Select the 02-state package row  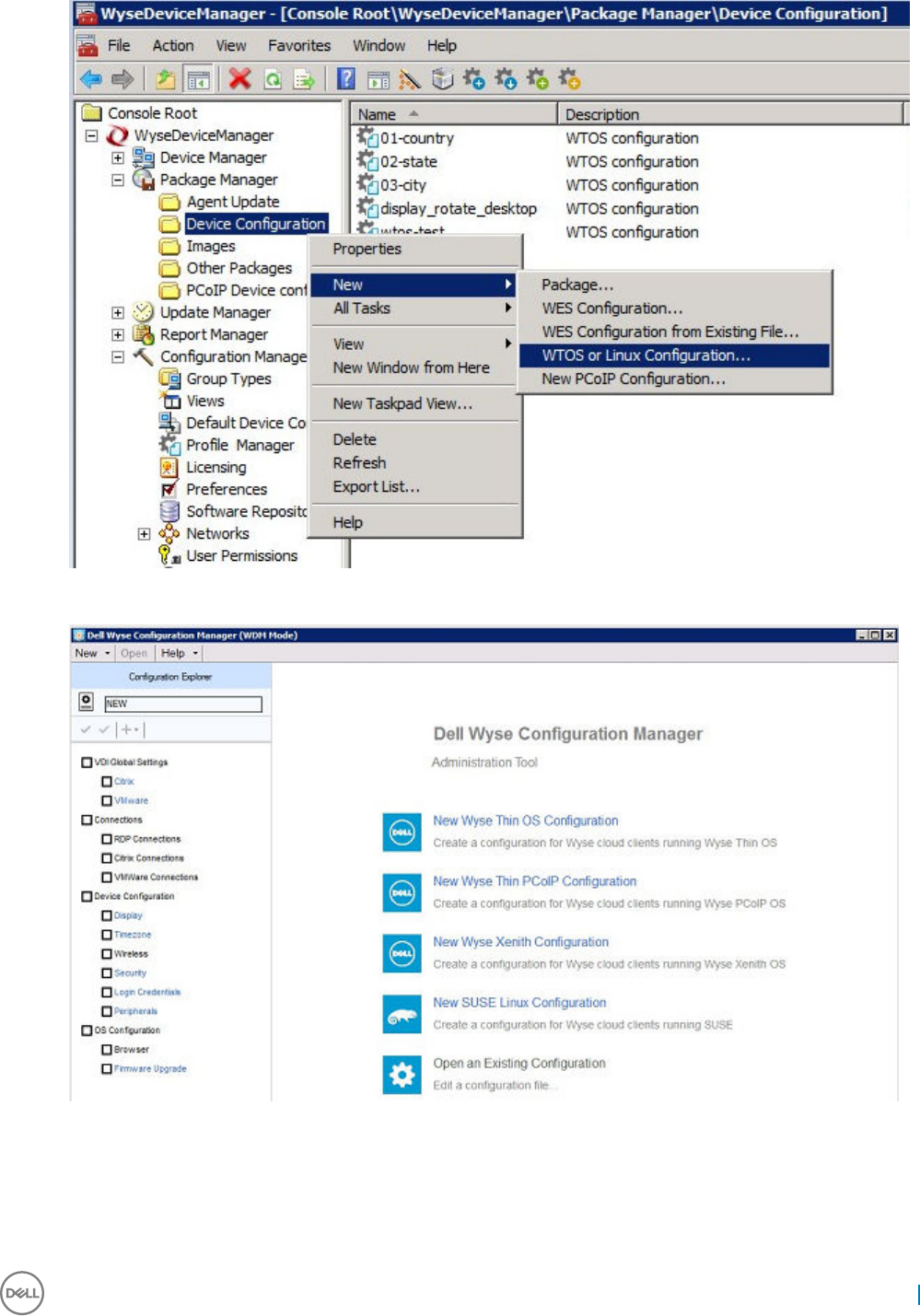(x=409, y=161)
